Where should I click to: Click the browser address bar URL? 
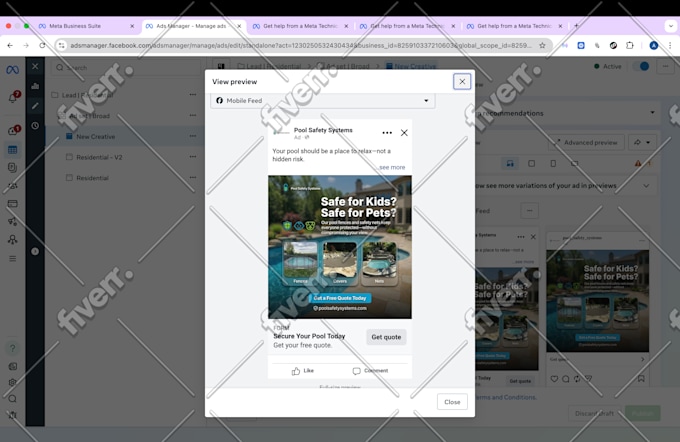click(x=300, y=46)
